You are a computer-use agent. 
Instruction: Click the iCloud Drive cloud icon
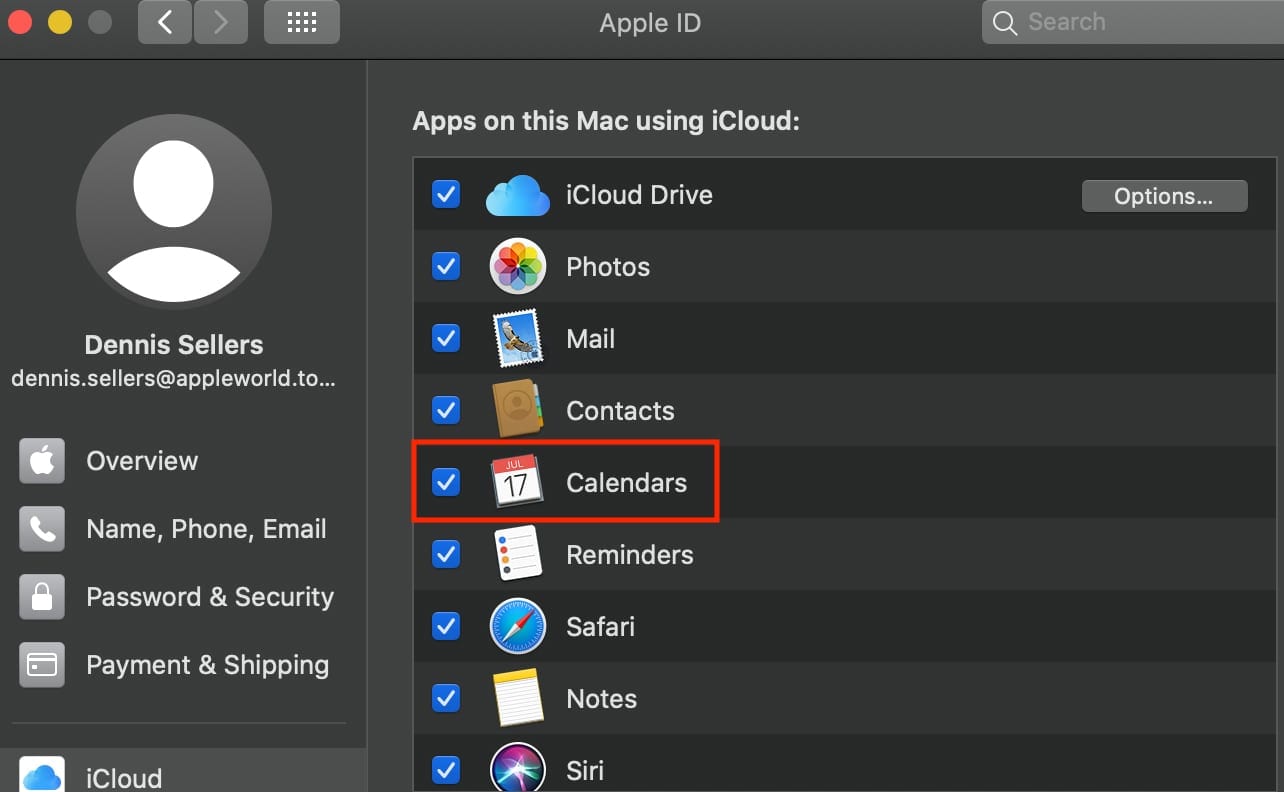click(x=517, y=195)
